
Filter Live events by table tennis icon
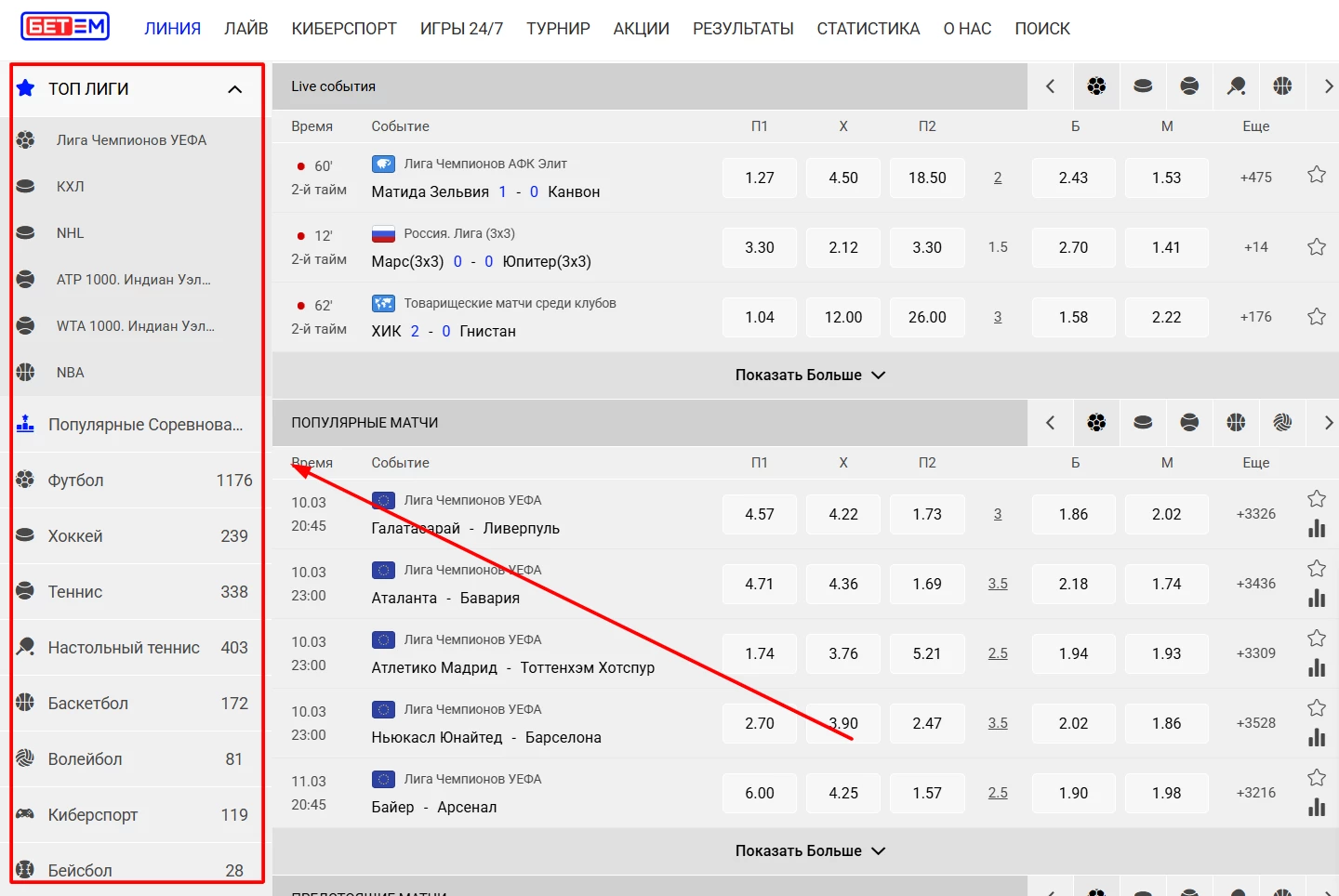point(1236,86)
